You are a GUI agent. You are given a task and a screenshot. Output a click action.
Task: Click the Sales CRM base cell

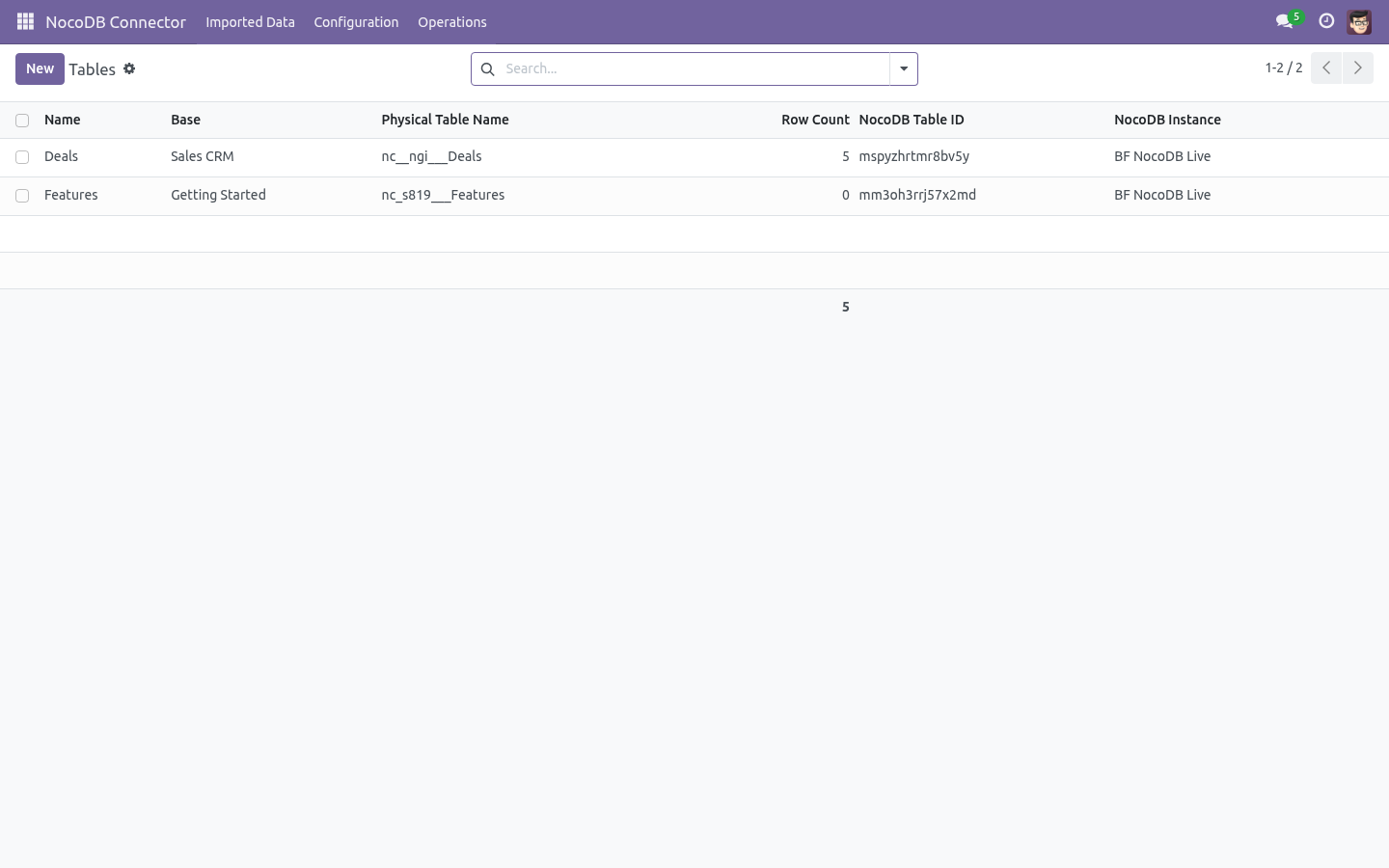pyautogui.click(x=203, y=156)
